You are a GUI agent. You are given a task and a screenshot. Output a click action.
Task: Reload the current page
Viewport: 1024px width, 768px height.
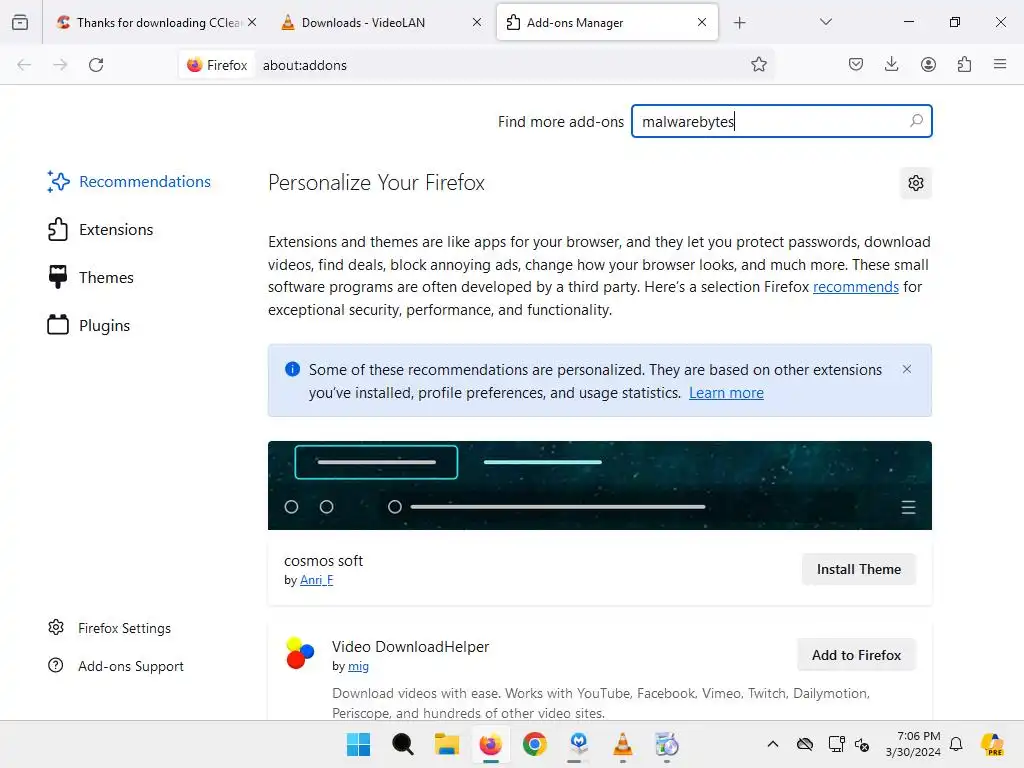pos(96,65)
